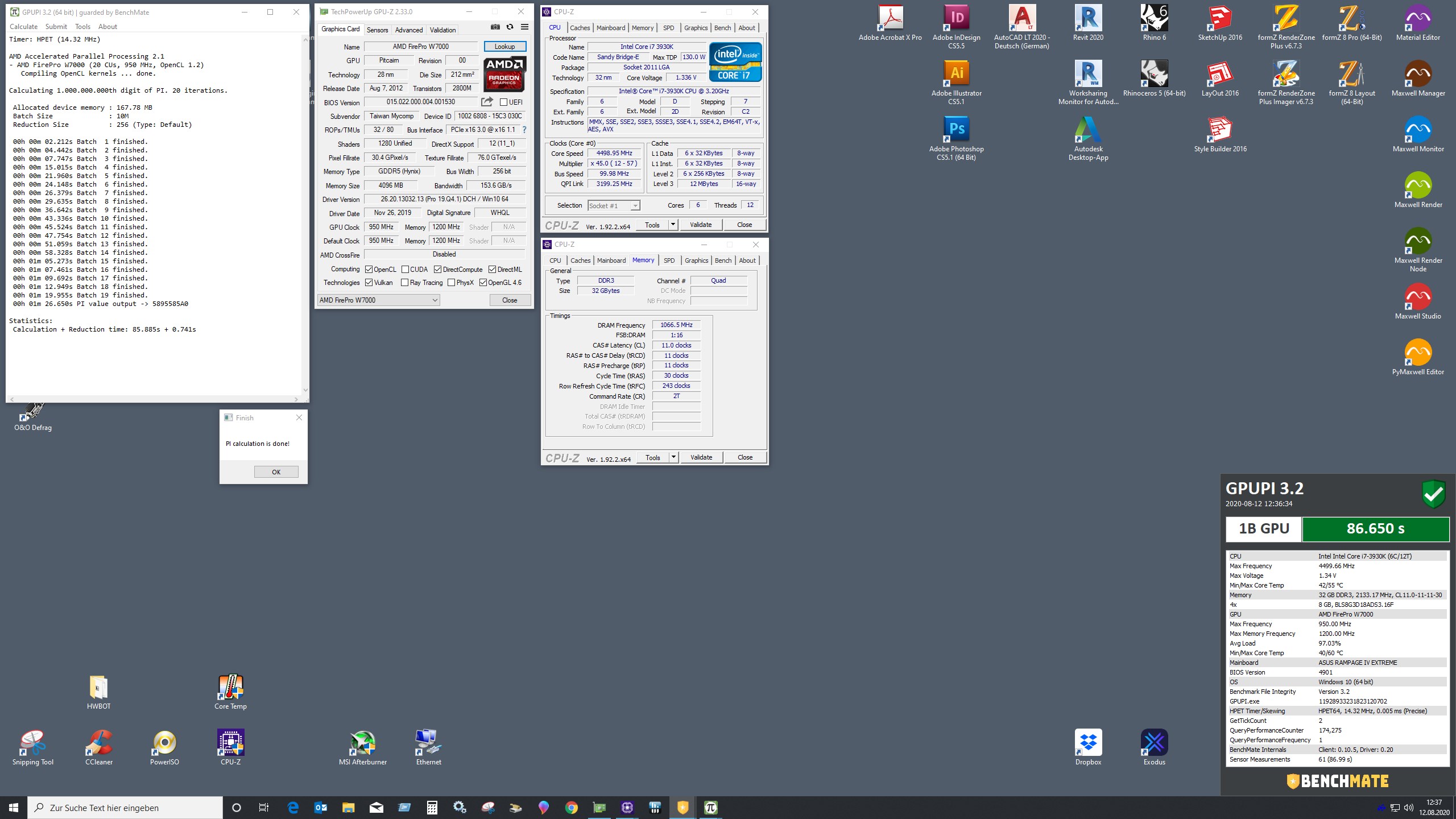Open Snipping Tool desktop icon
This screenshot has height=819, width=1456.
(x=33, y=748)
